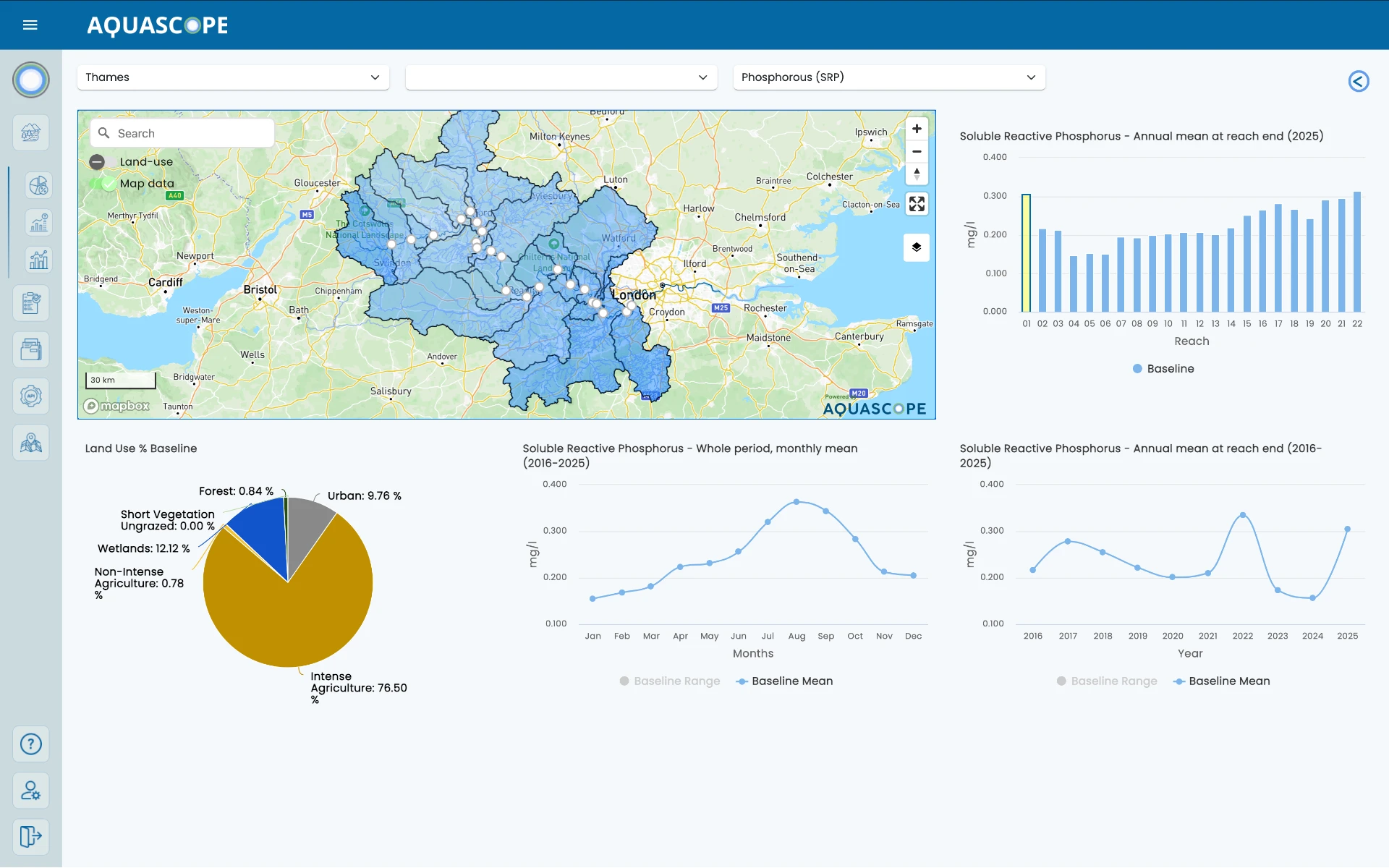This screenshot has width=1389, height=868.
Task: Open the API settings gear icon
Action: pos(31,396)
